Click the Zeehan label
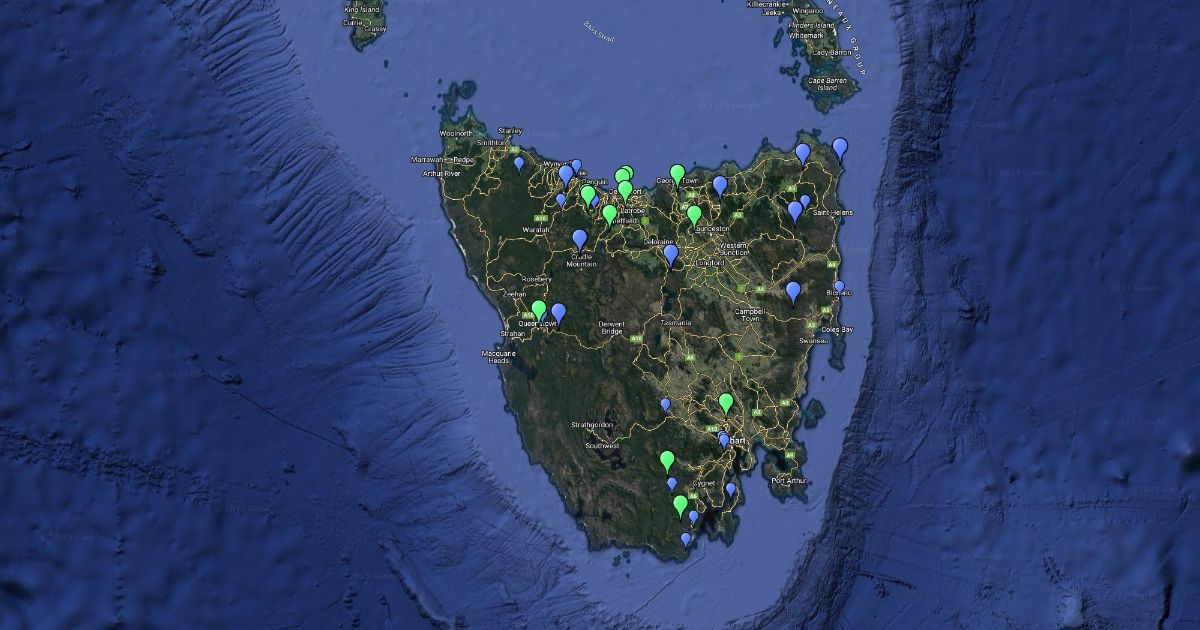Screen dimensions: 1200x630 [514, 294]
